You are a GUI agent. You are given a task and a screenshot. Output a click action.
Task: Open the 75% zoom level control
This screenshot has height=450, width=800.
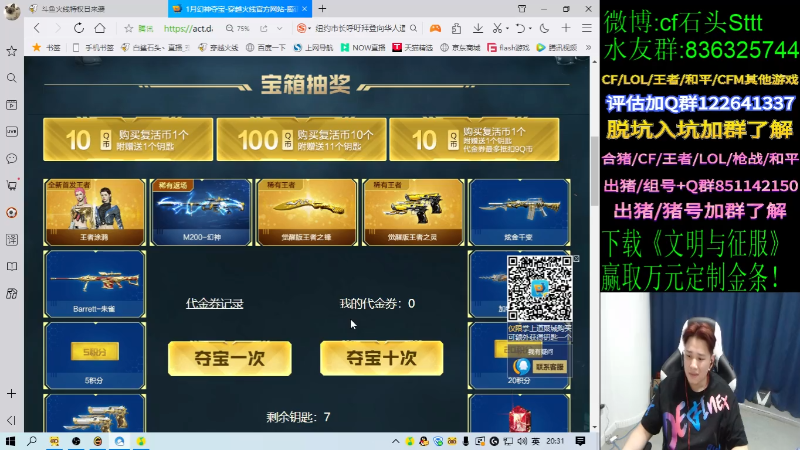tap(238, 29)
